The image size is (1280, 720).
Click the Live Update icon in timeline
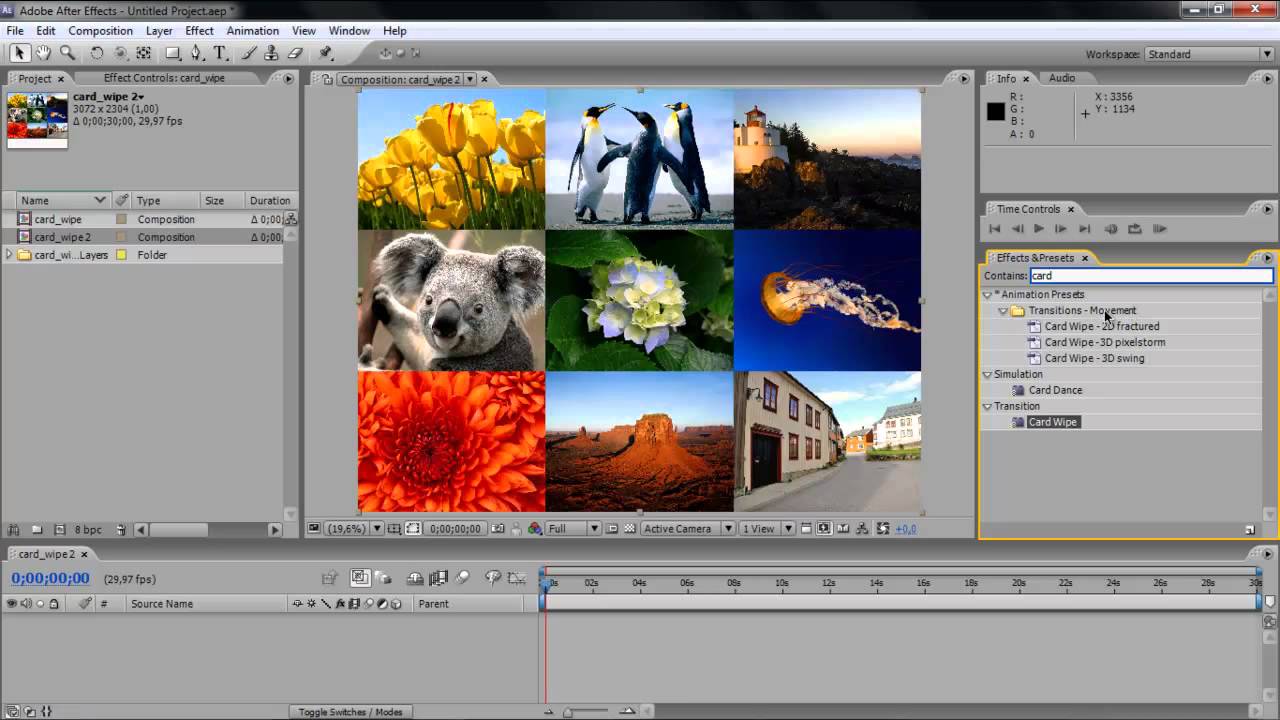click(x=360, y=578)
